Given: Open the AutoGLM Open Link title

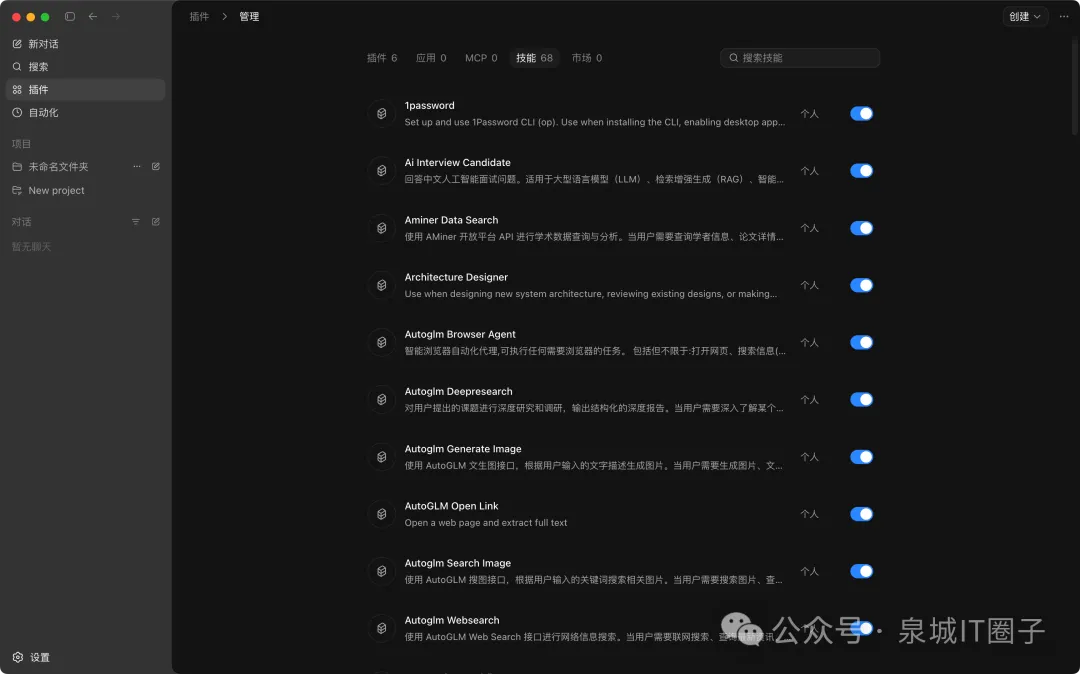Looking at the screenshot, I should (x=451, y=505).
